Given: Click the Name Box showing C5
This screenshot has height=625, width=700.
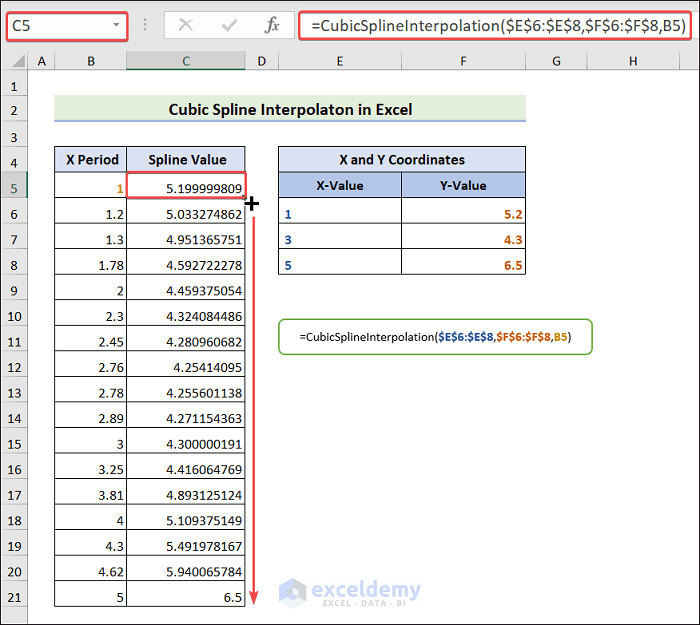Looking at the screenshot, I should pos(67,26).
